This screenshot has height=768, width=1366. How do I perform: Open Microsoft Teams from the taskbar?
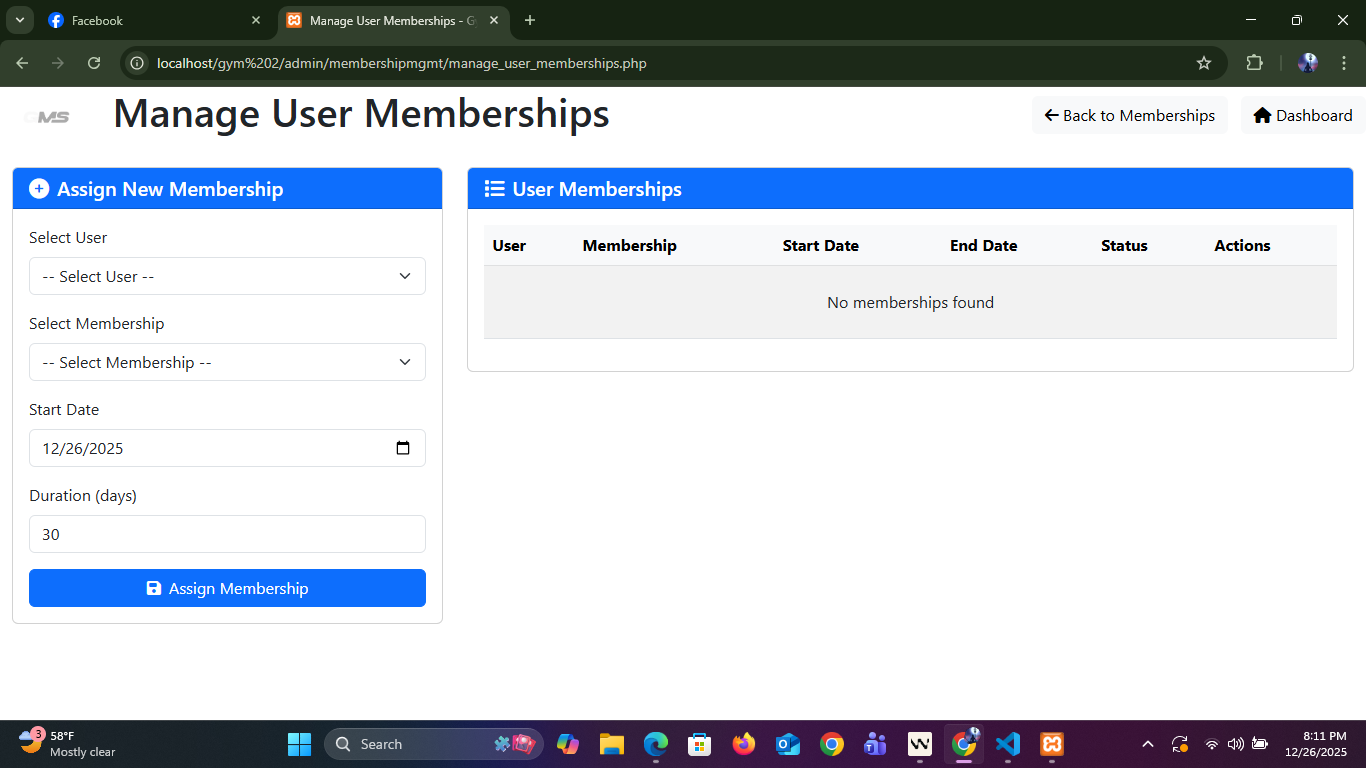point(875,744)
